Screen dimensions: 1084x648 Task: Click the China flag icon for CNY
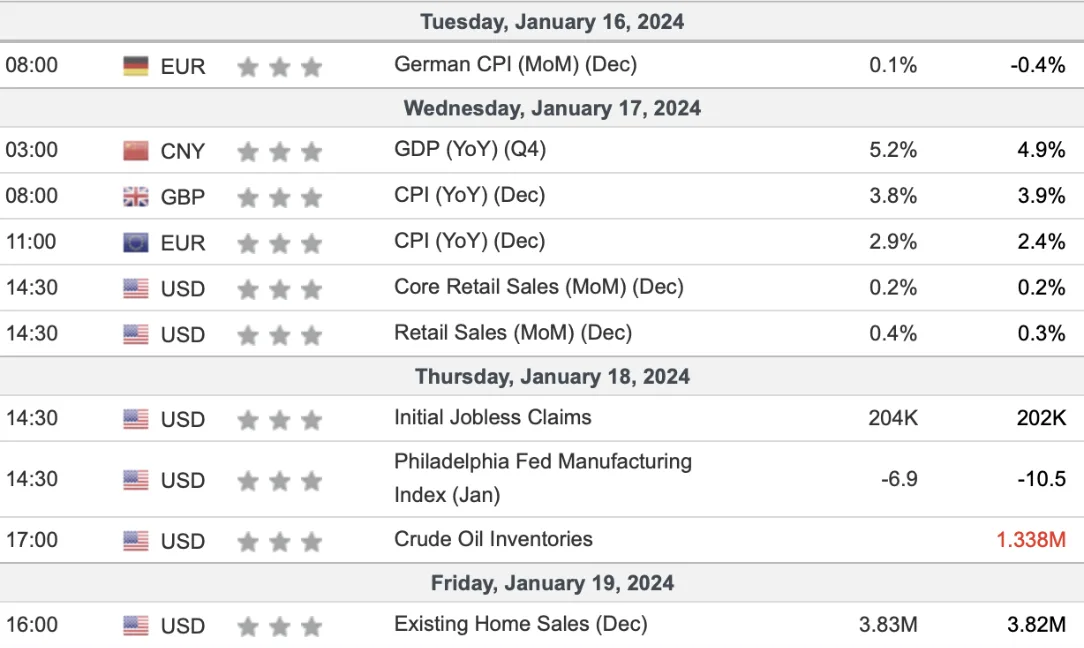pos(136,151)
